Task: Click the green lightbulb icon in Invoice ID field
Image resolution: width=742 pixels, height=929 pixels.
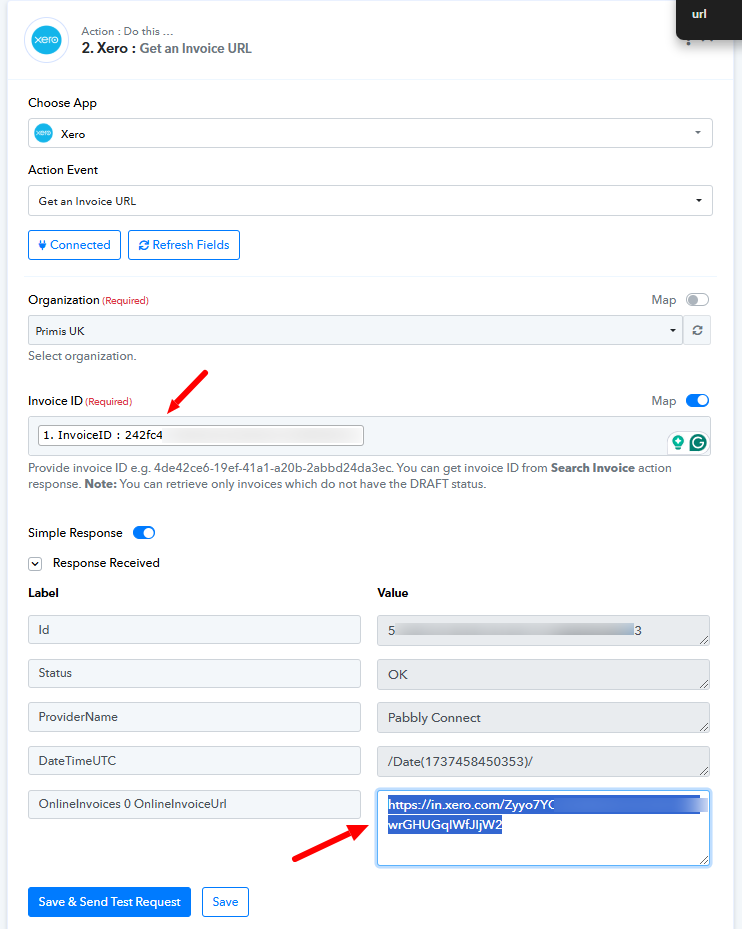Action: pos(678,442)
